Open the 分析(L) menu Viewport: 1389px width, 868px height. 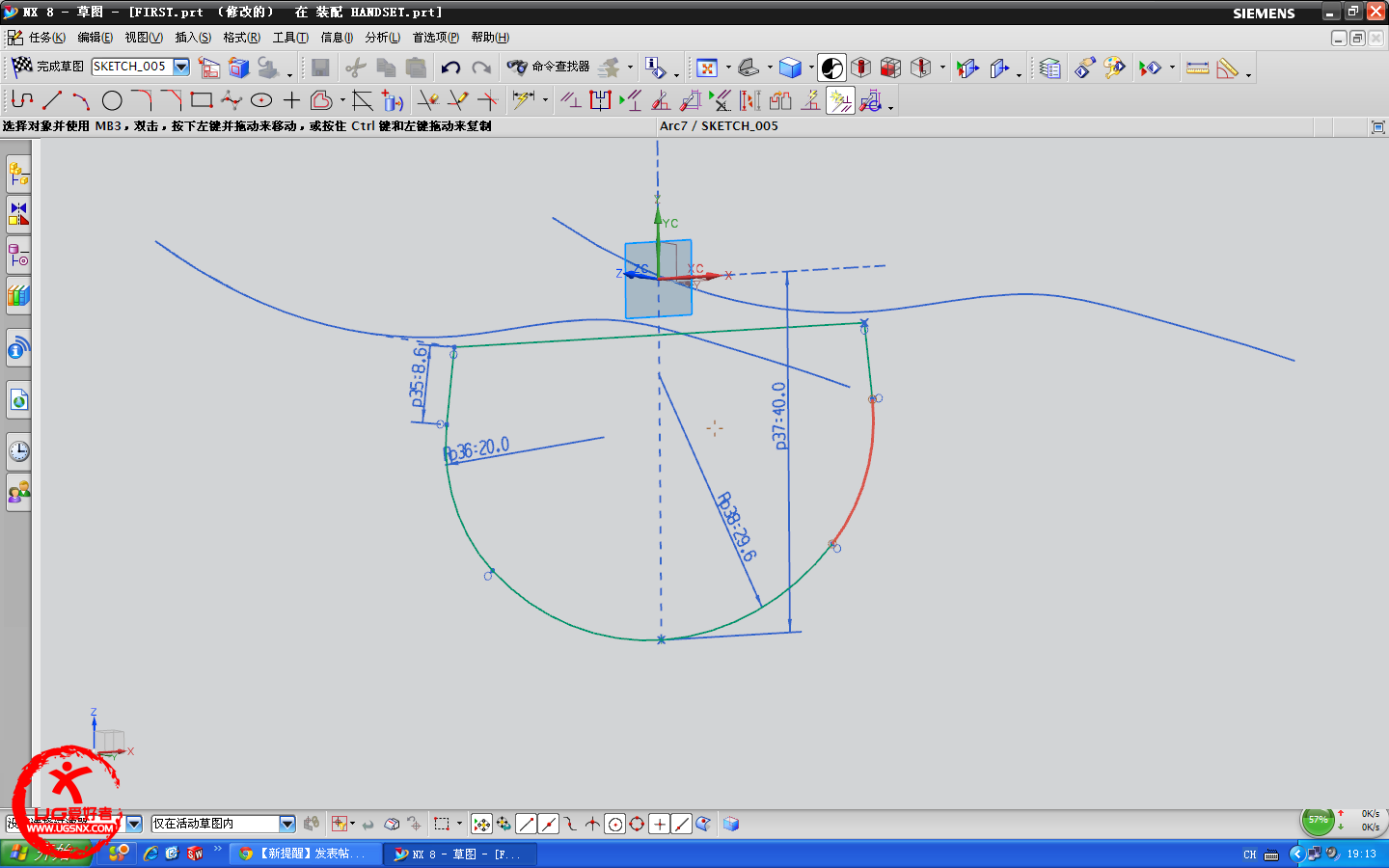[383, 38]
